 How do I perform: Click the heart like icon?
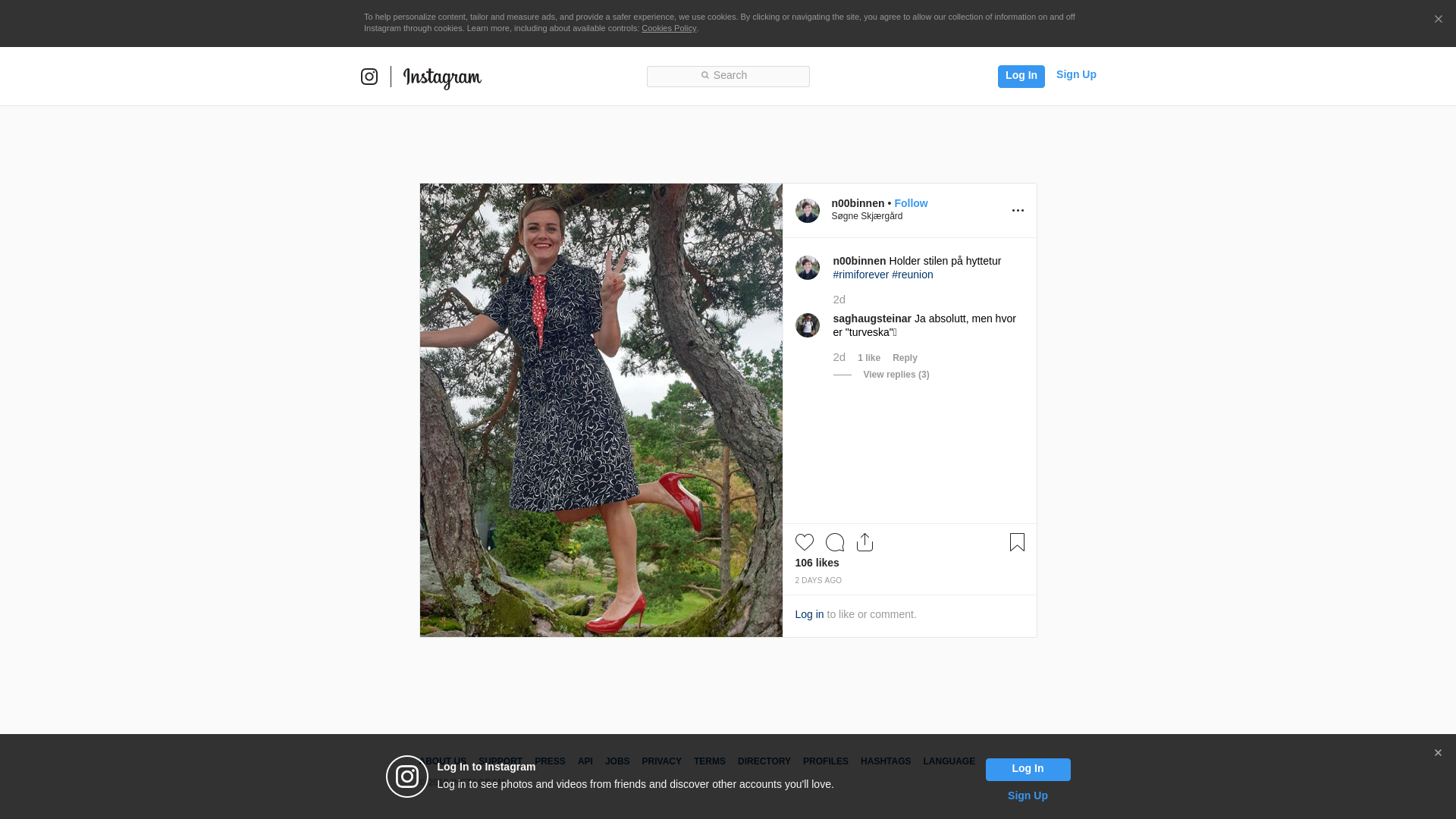pyautogui.click(x=804, y=542)
